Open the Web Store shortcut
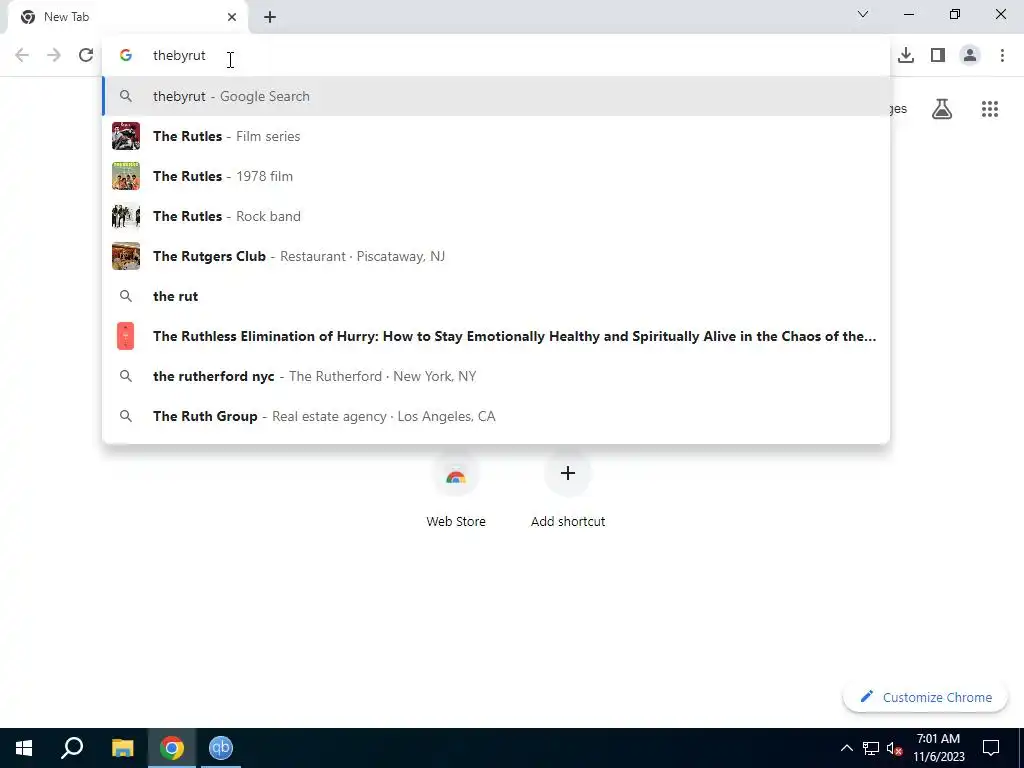Viewport: 1024px width, 768px height. coord(456,491)
